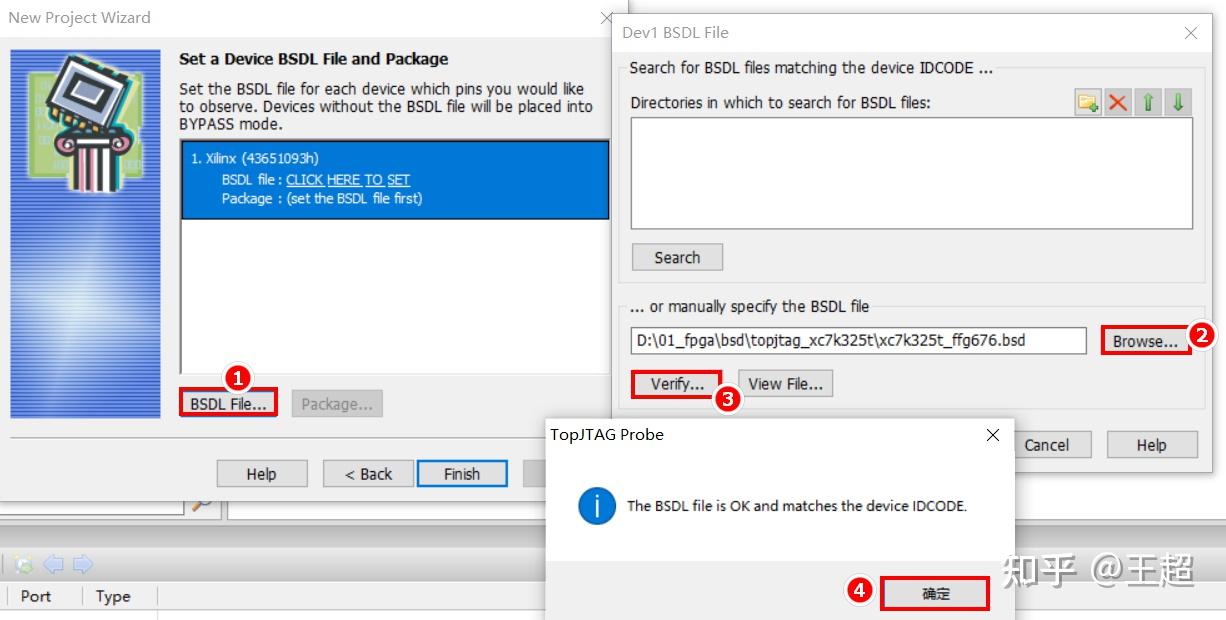The width and height of the screenshot is (1226, 620).
Task: Click the Search button for BSDL directories
Action: pos(677,258)
